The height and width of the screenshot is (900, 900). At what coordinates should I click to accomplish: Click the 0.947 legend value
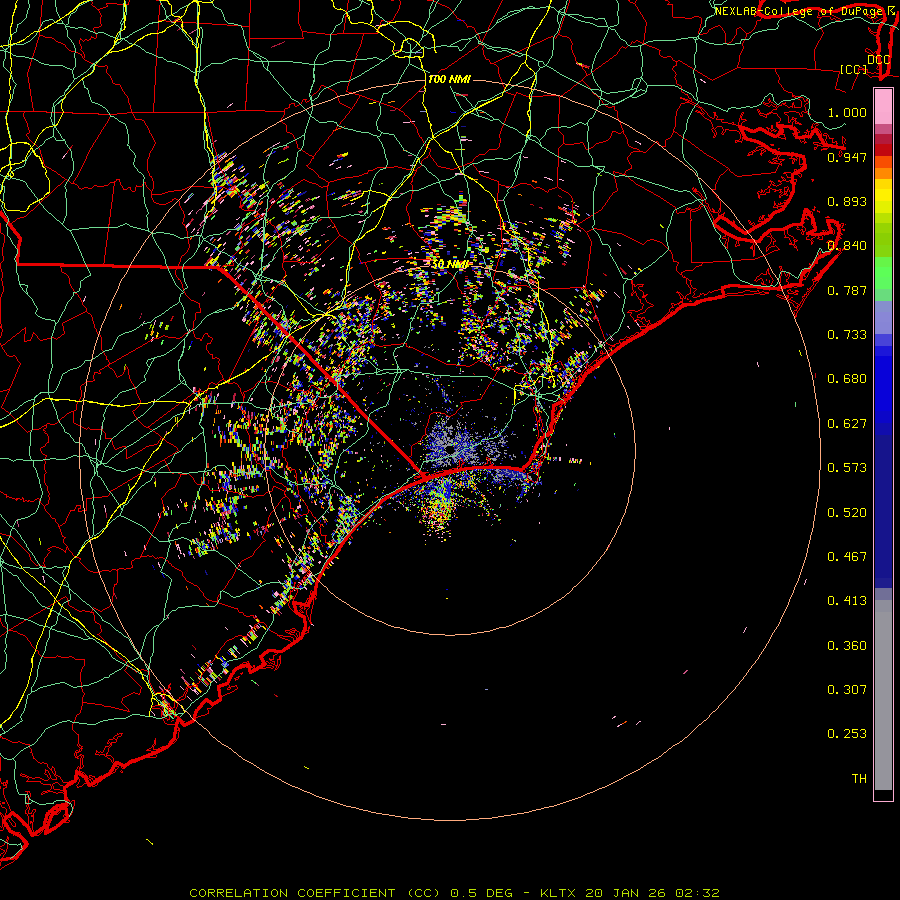pos(847,157)
